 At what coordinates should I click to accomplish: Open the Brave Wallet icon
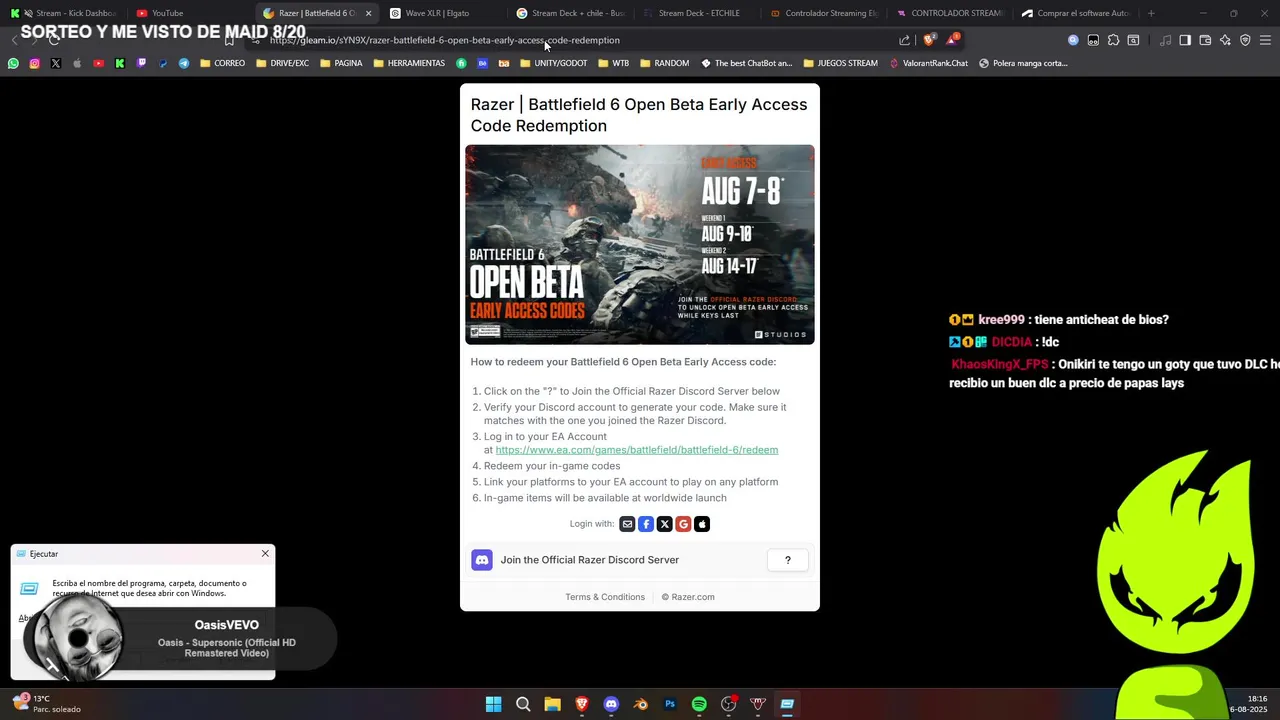pos(1205,40)
